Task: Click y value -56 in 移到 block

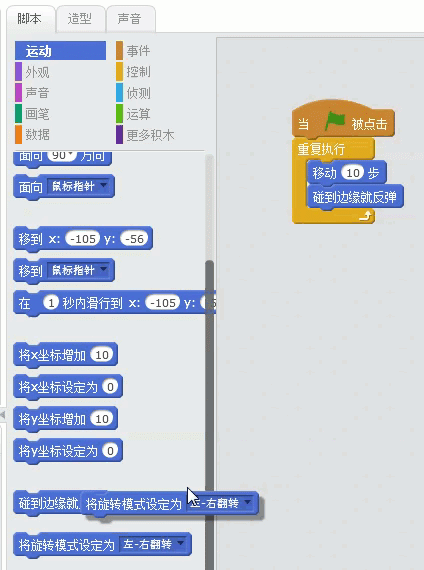Action: click(134, 238)
